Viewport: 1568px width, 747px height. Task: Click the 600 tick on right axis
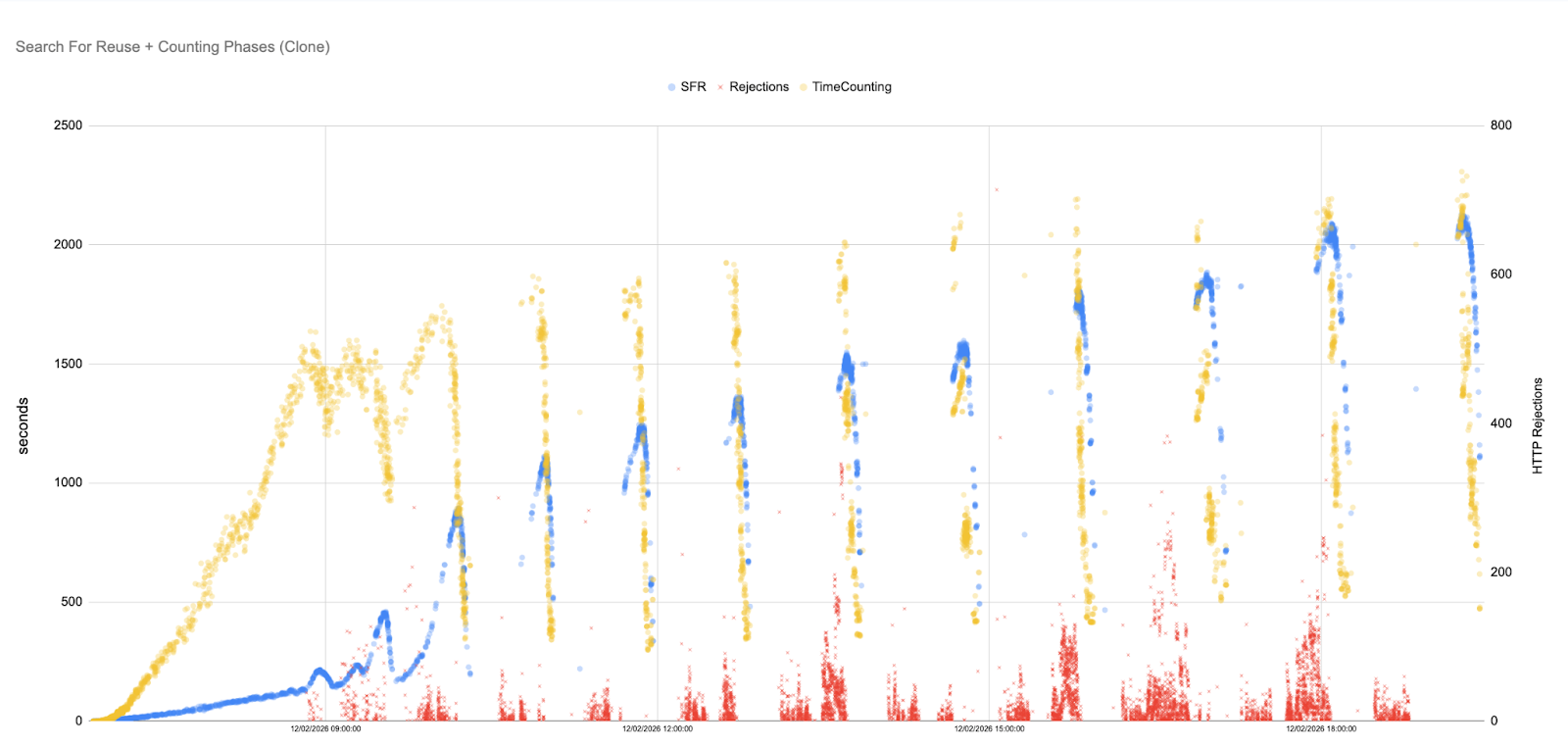[1500, 274]
